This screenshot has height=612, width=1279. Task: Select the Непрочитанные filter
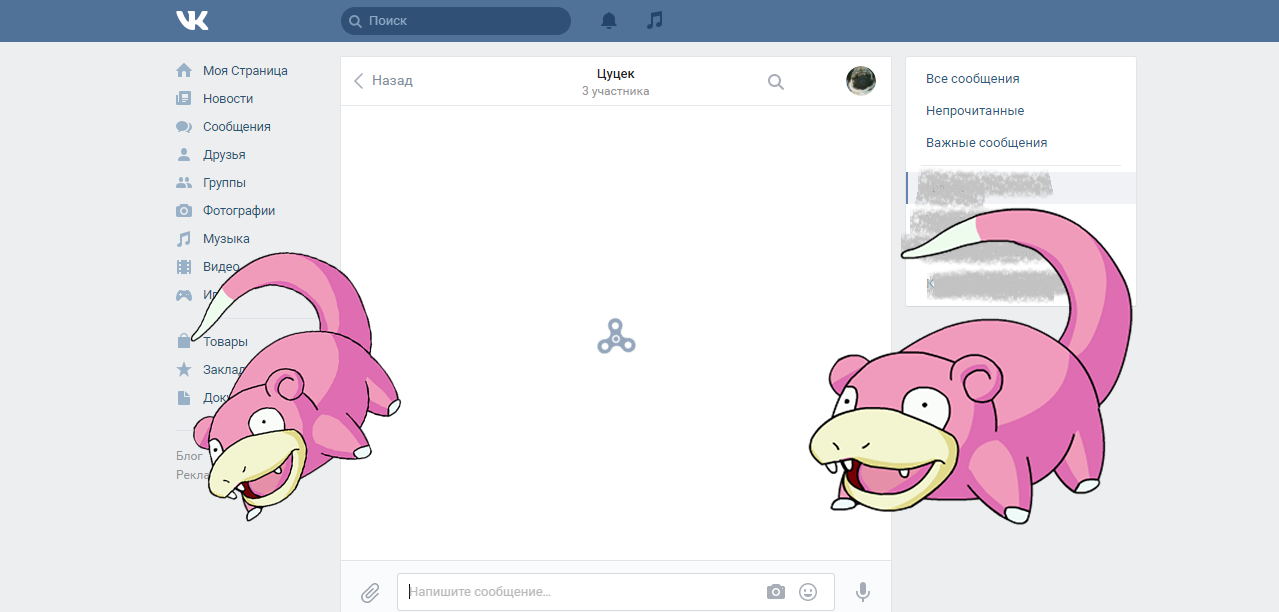click(974, 111)
